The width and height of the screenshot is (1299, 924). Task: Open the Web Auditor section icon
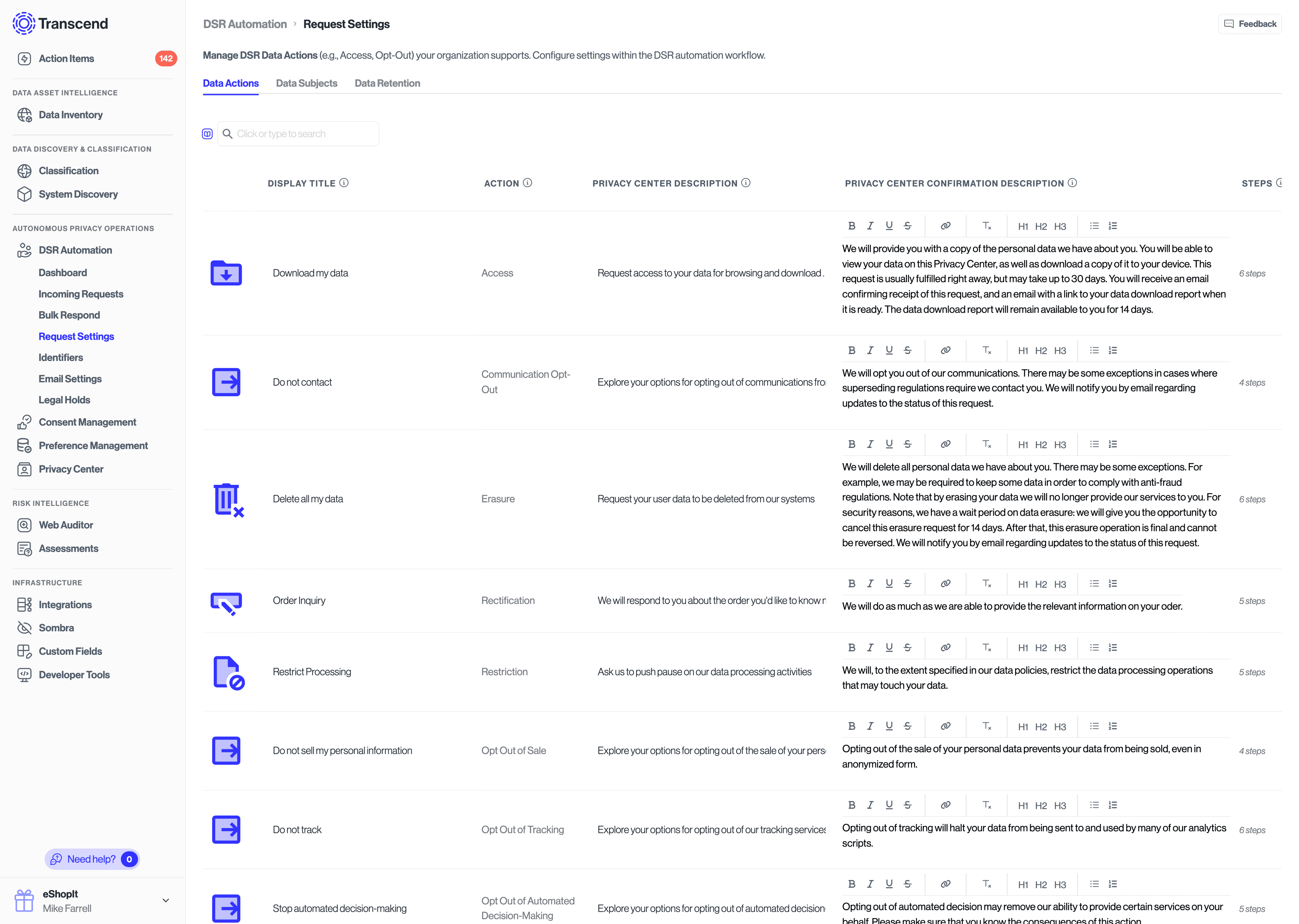click(x=24, y=524)
